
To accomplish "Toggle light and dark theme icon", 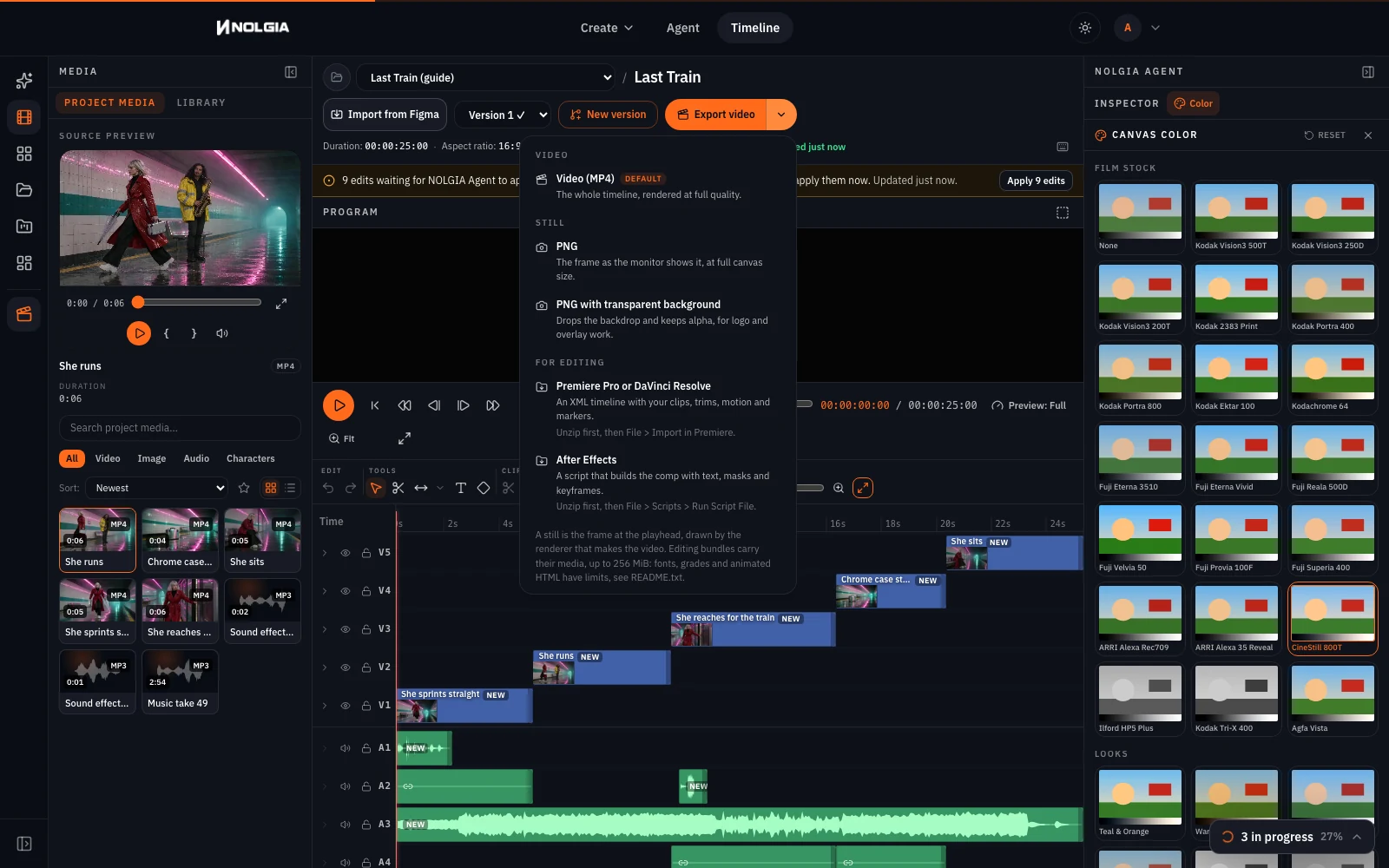I will coord(1085,28).
